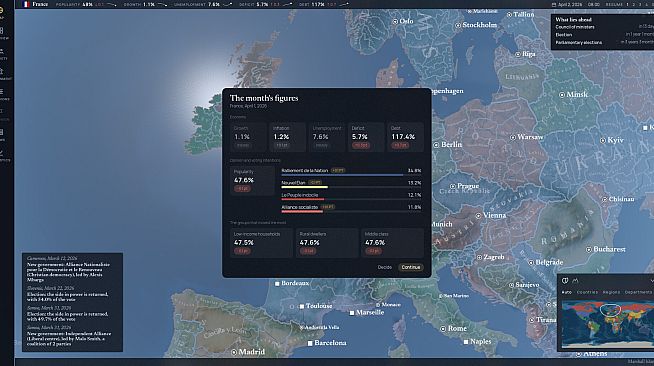654x366 pixels.
Task: Select the Regions map mode option
Action: pyautogui.click(x=611, y=292)
